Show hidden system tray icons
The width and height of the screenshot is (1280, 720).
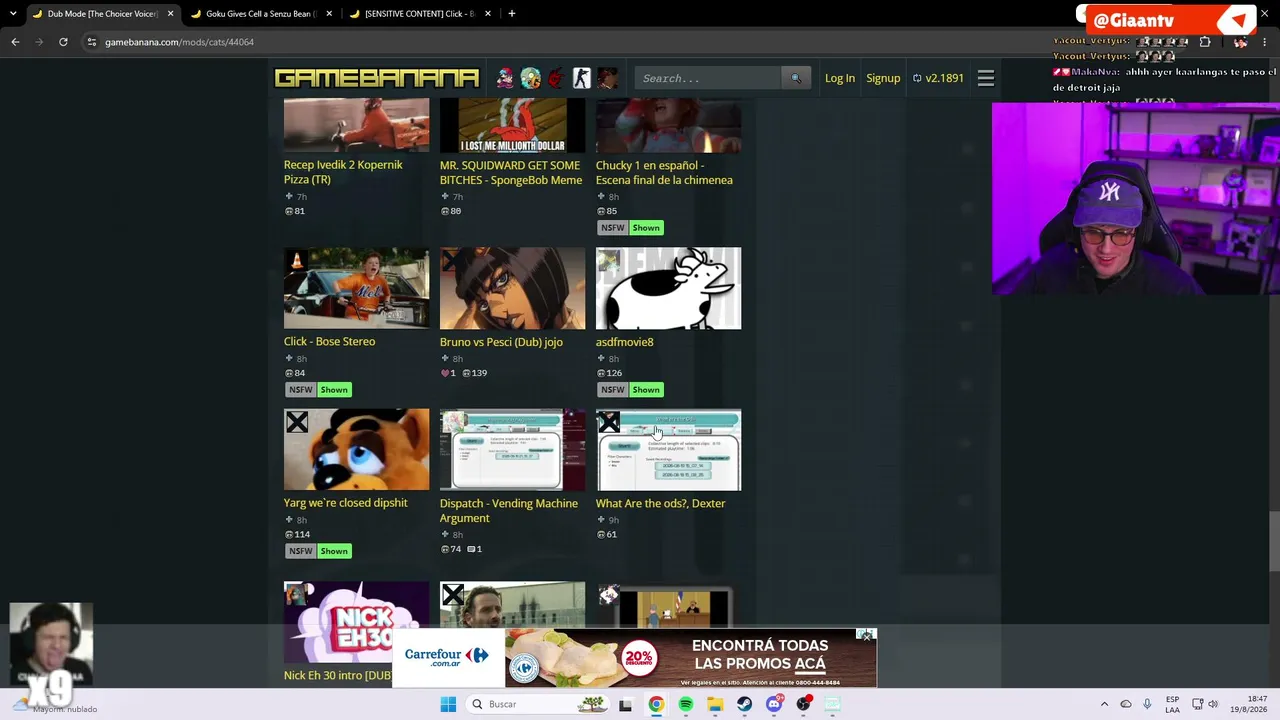[x=1104, y=704]
